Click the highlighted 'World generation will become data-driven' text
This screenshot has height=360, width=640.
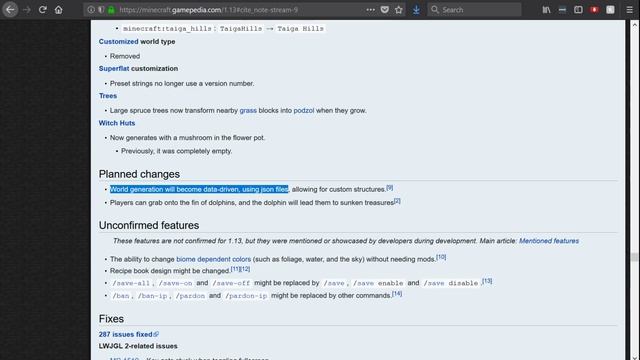coord(199,189)
